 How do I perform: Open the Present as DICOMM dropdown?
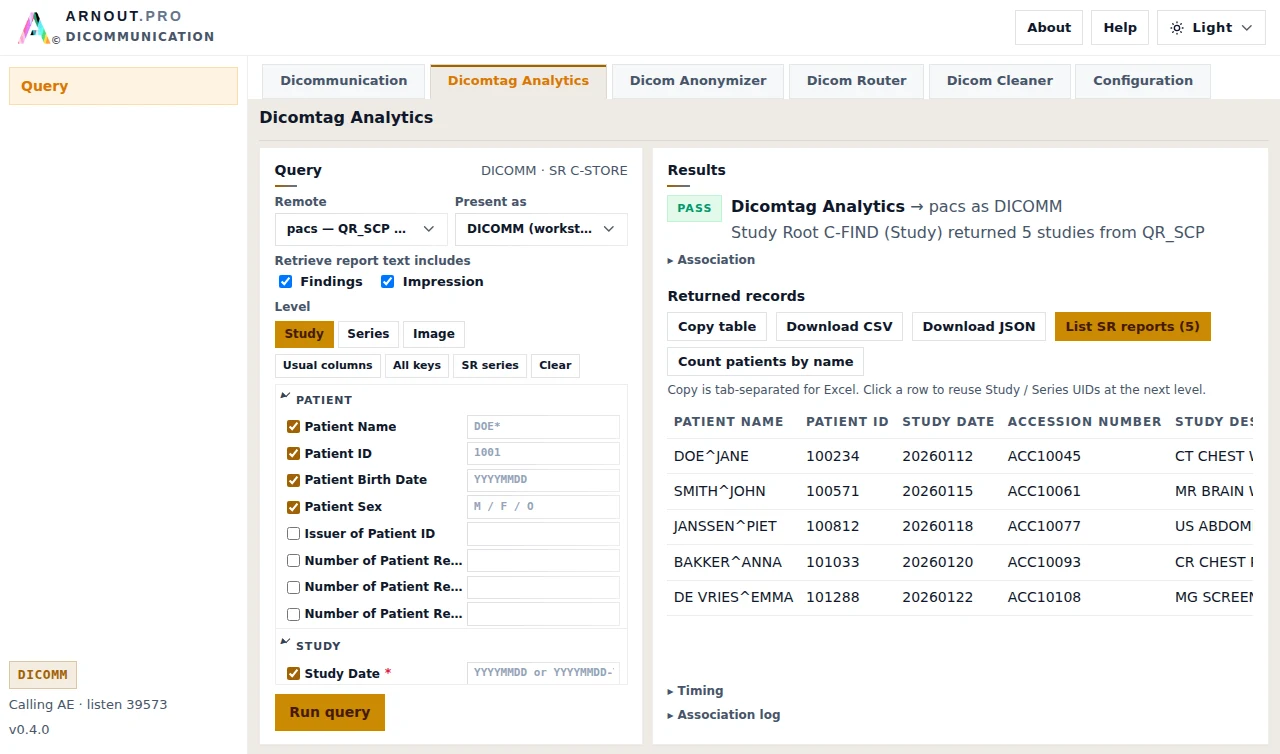tap(541, 229)
